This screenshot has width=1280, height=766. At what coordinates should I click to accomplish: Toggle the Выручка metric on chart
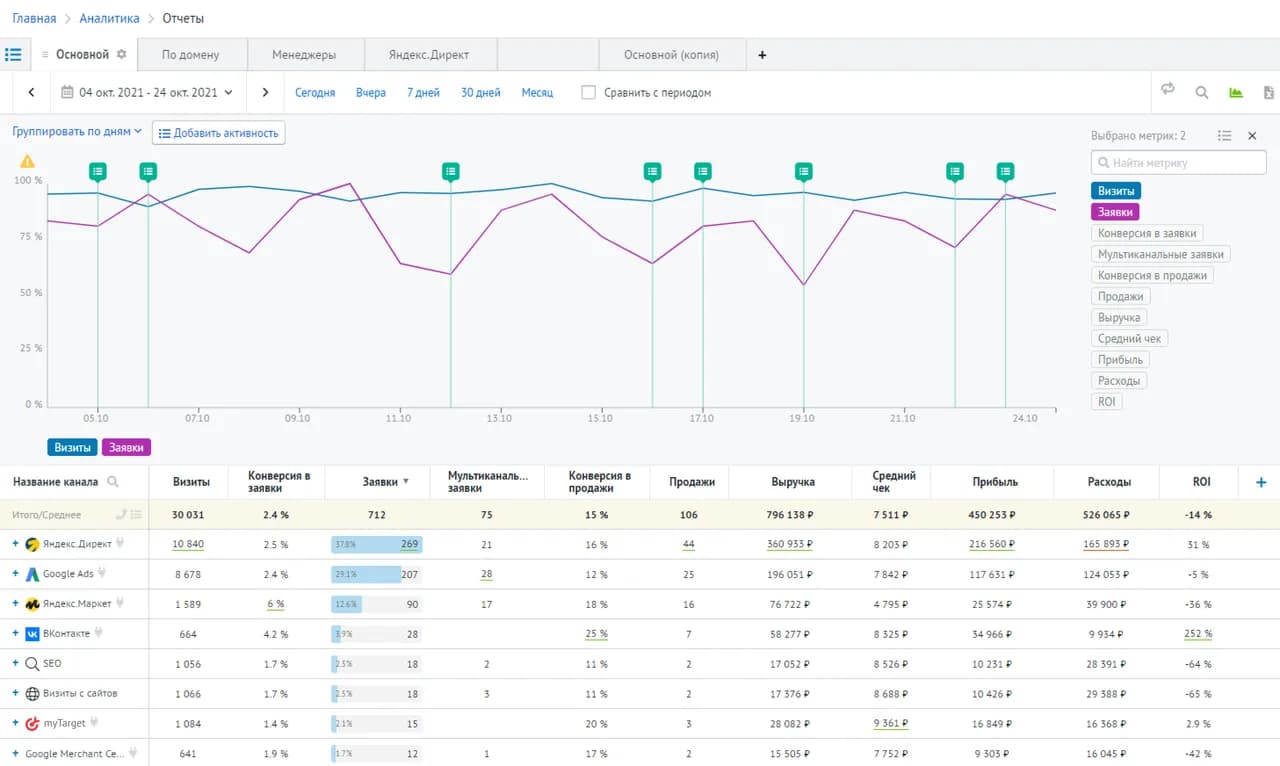pos(1119,317)
